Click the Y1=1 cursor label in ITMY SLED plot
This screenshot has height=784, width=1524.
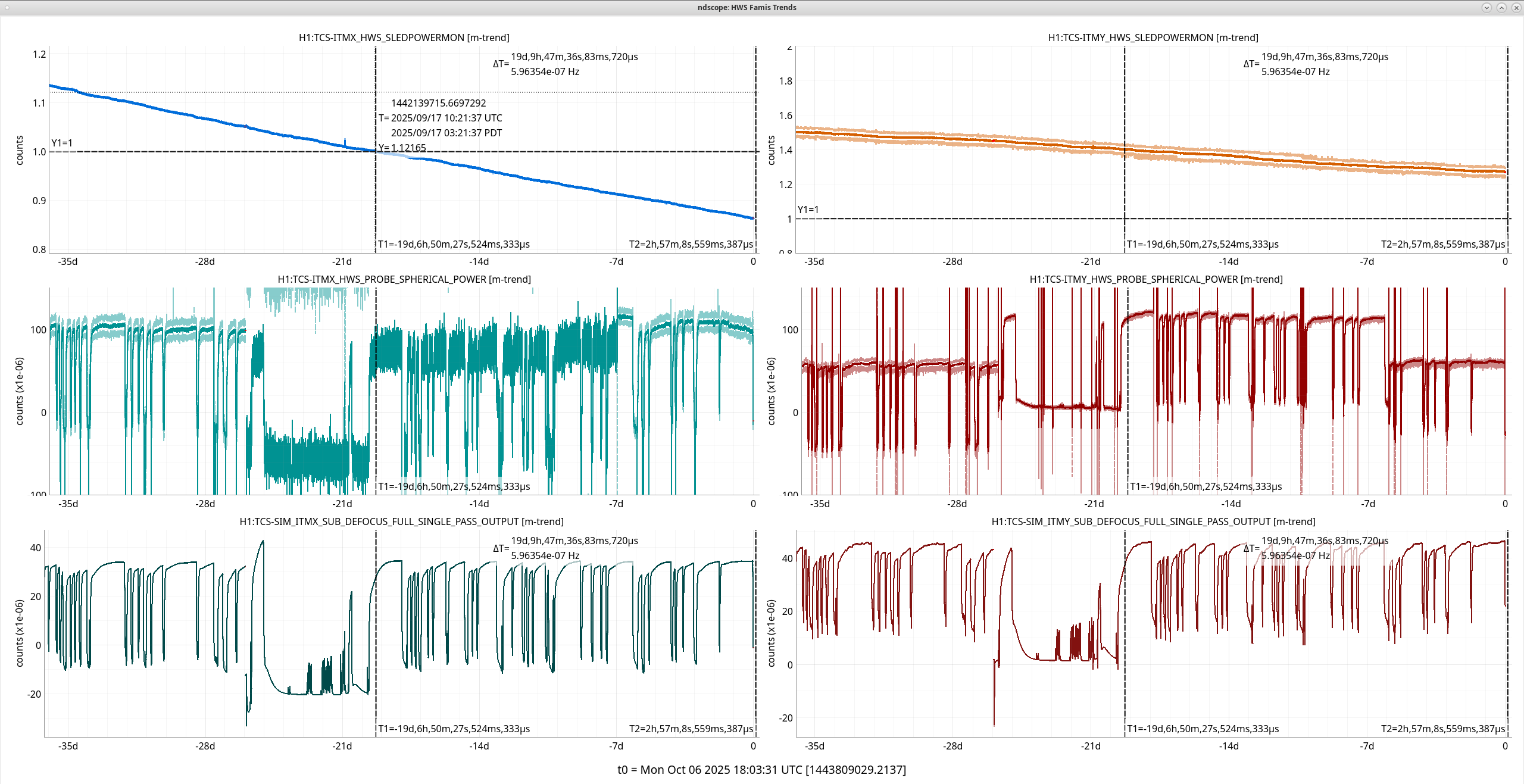tap(808, 210)
